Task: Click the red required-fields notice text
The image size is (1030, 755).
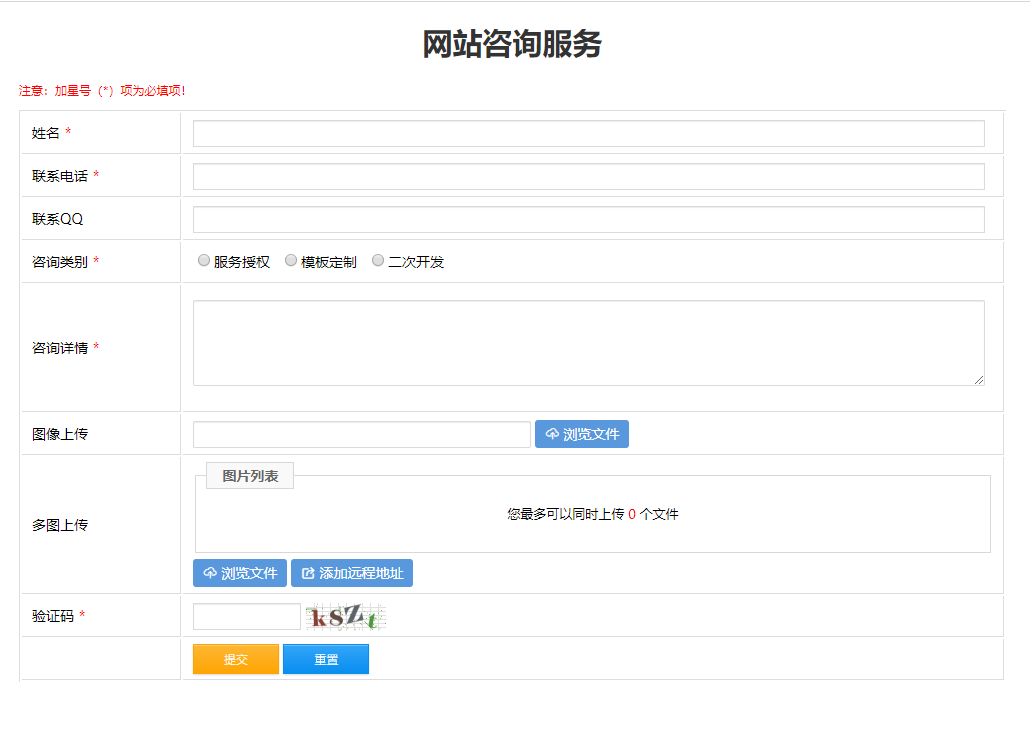Action: [x=102, y=91]
